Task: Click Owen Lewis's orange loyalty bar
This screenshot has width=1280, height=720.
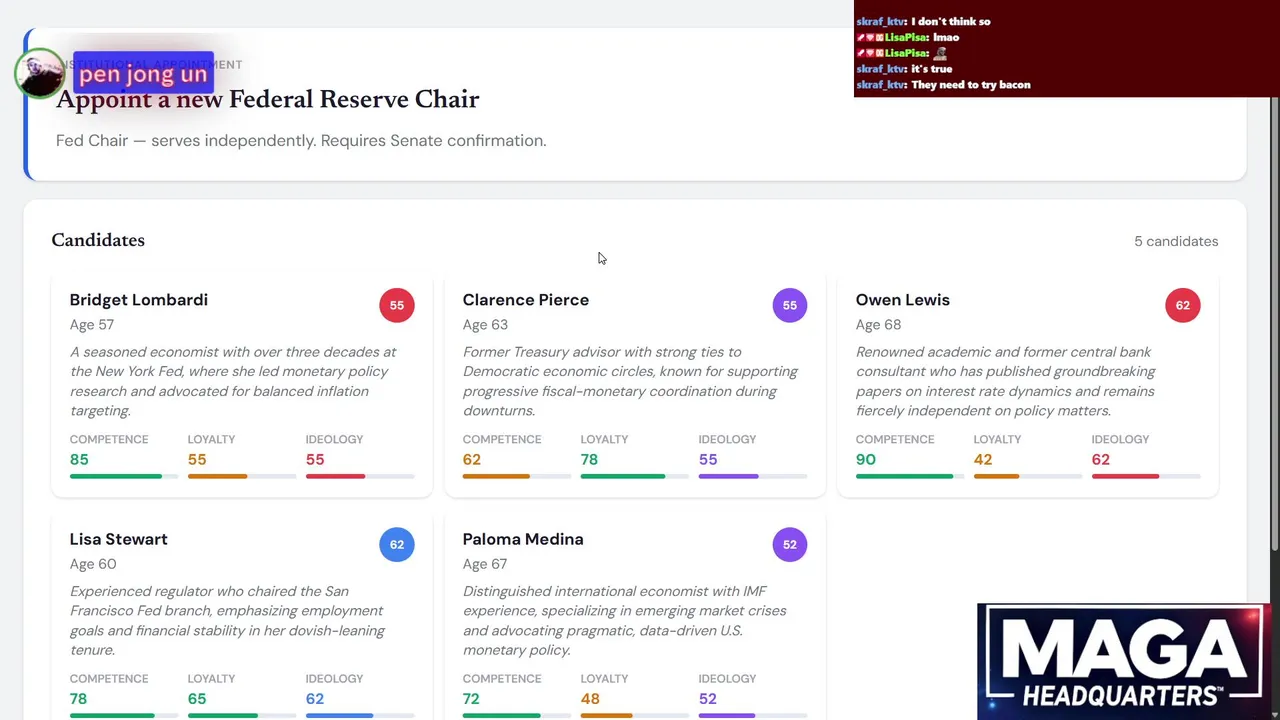Action: pos(996,476)
